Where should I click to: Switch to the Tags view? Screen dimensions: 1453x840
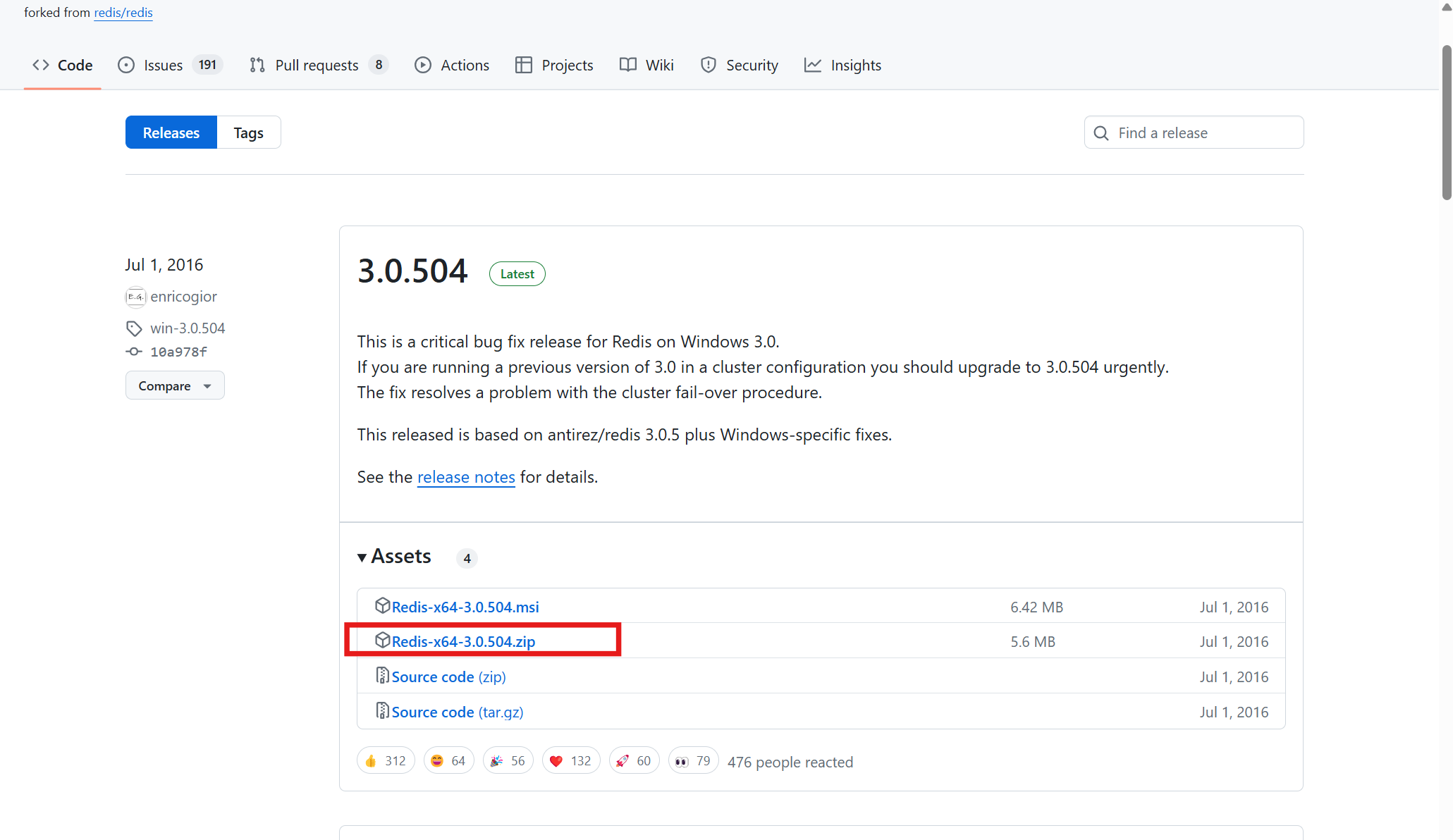(249, 132)
